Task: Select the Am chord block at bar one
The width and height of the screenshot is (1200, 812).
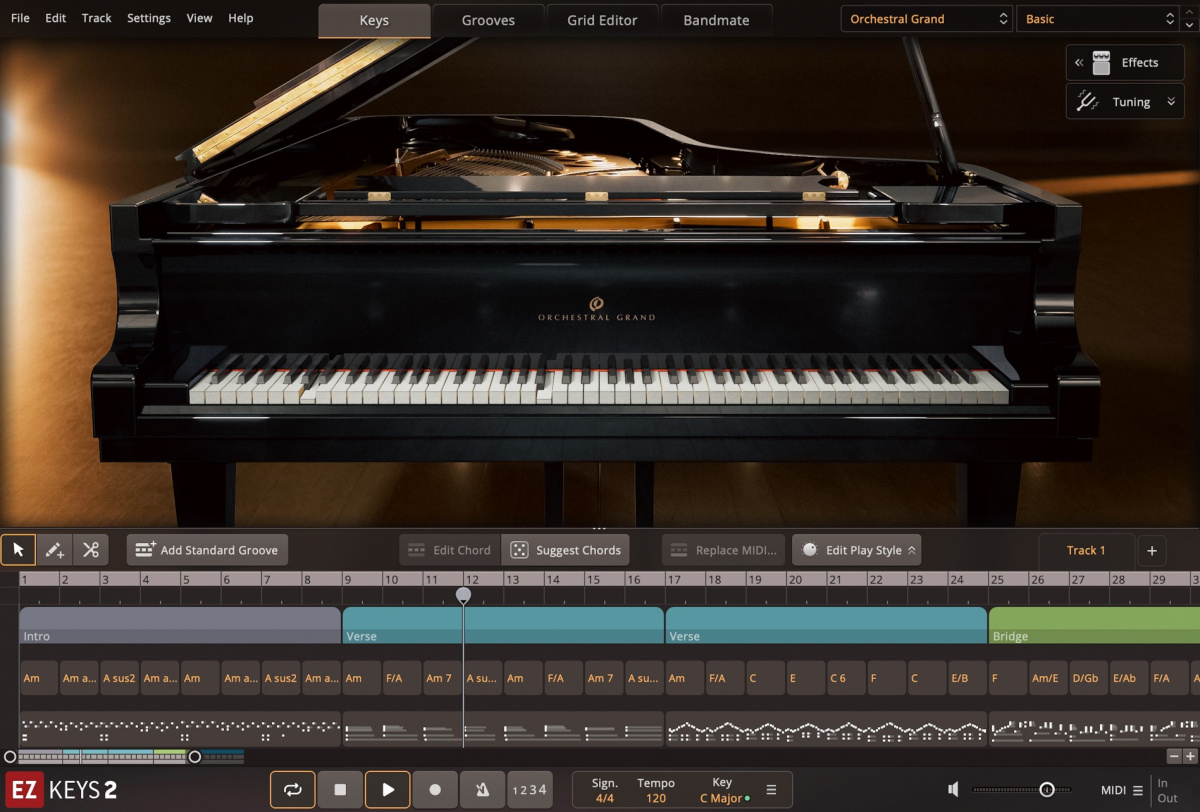Action: click(x=37, y=678)
